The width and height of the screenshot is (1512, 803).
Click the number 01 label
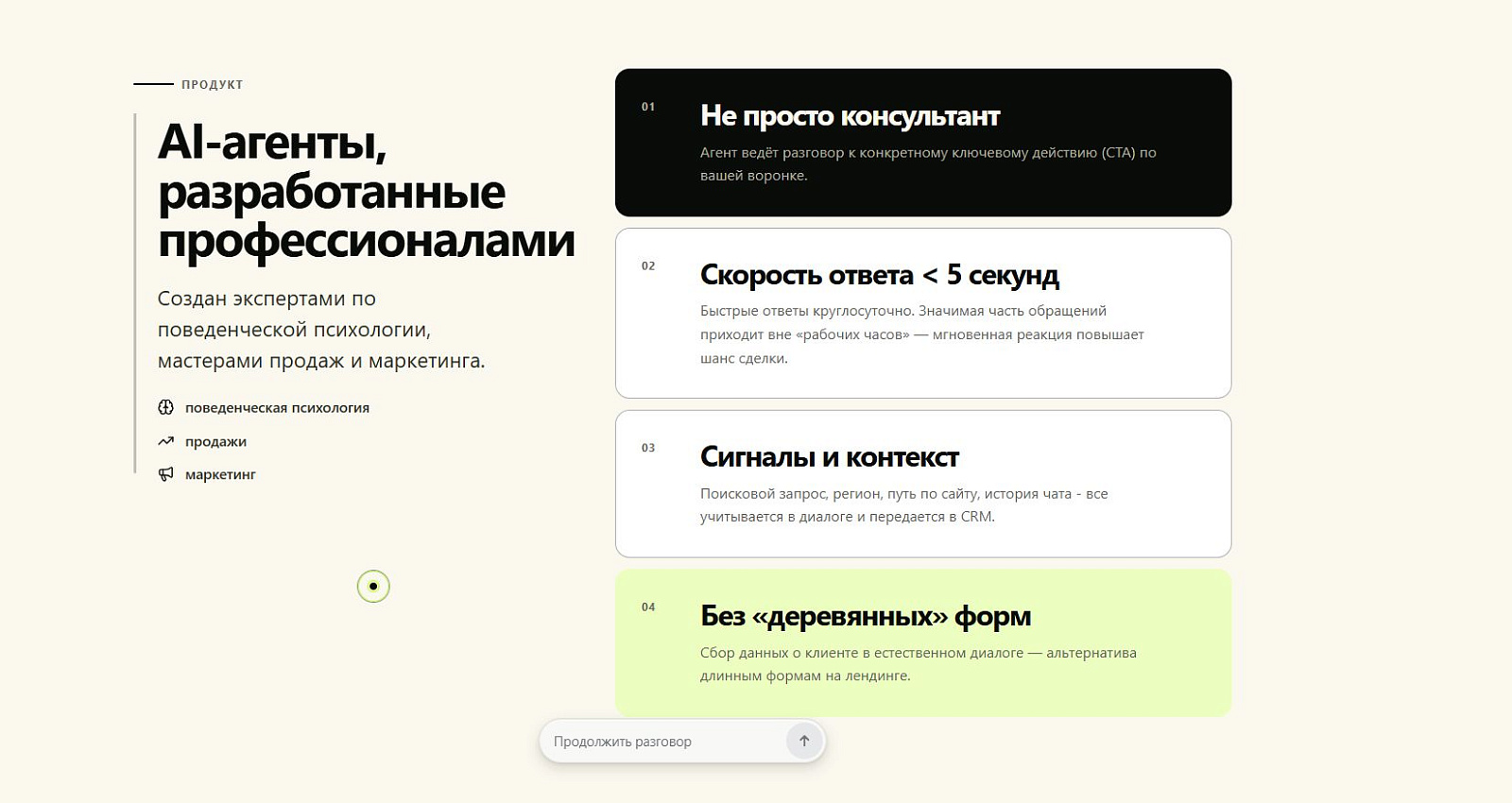tap(648, 107)
